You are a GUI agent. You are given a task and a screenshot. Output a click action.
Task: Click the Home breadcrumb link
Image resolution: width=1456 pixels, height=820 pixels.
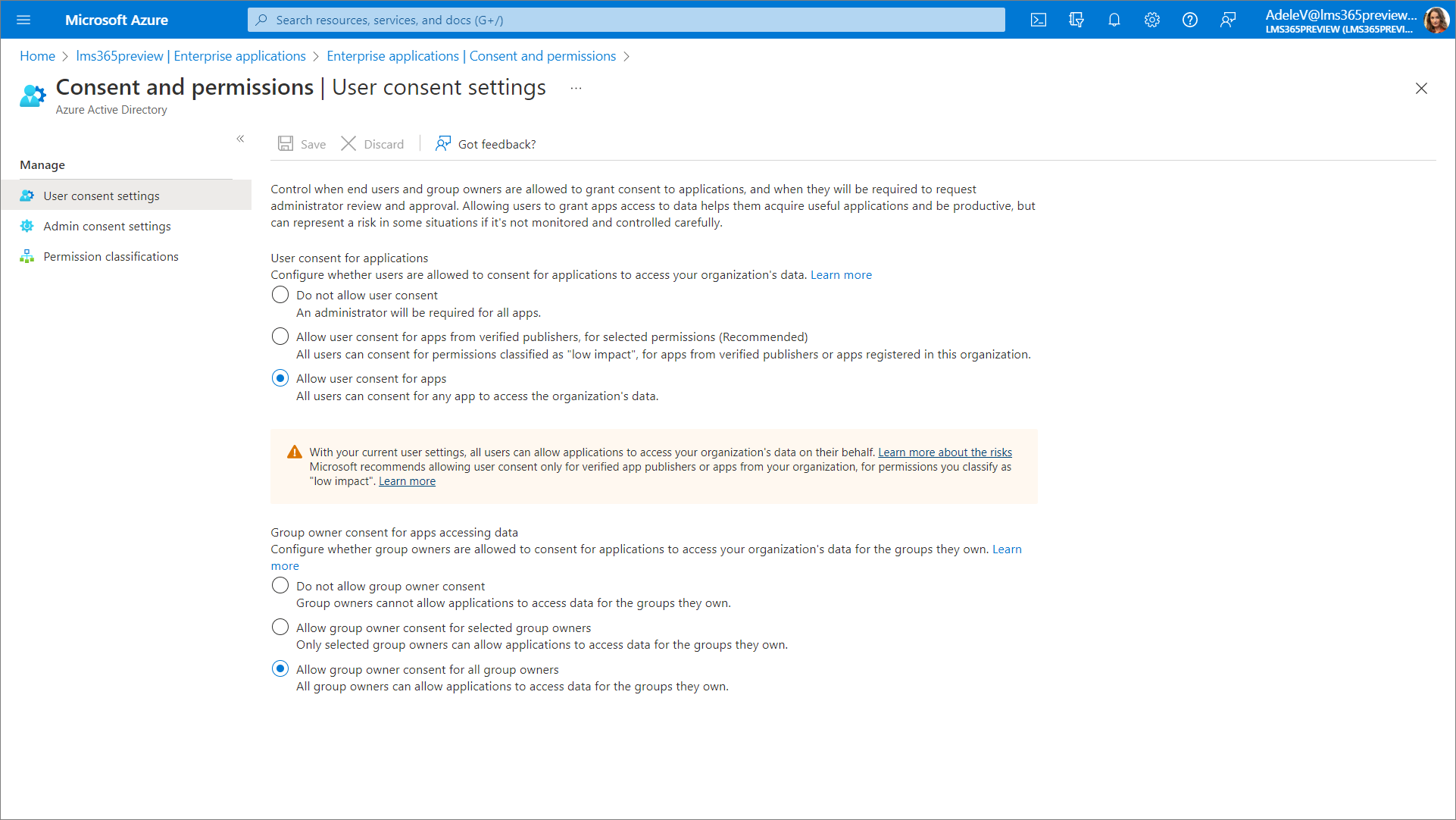(37, 56)
